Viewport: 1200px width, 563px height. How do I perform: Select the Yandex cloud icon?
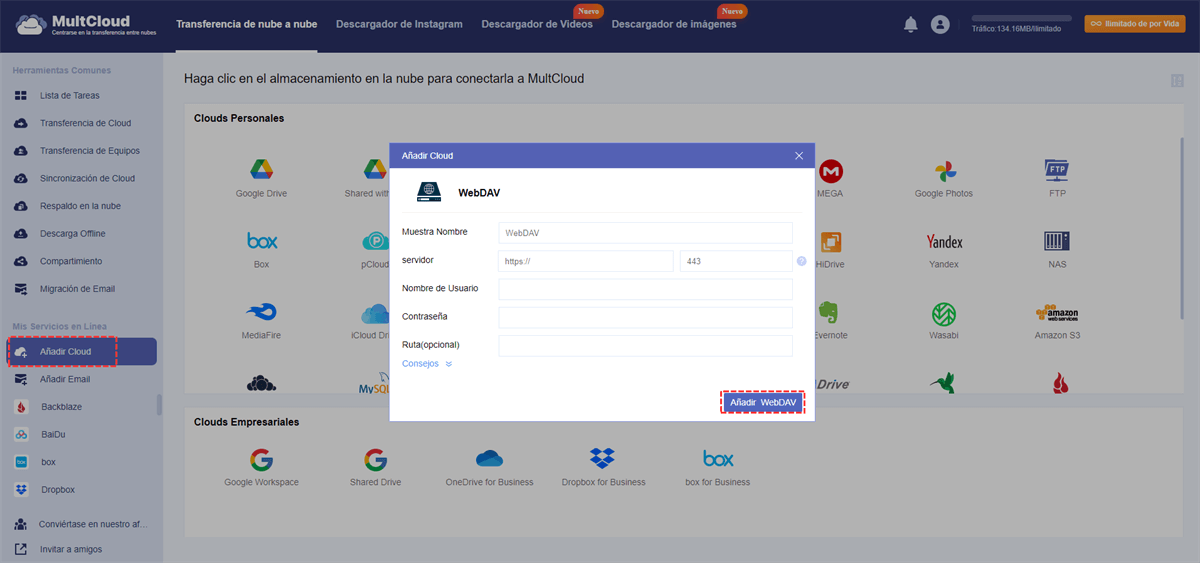click(944, 241)
